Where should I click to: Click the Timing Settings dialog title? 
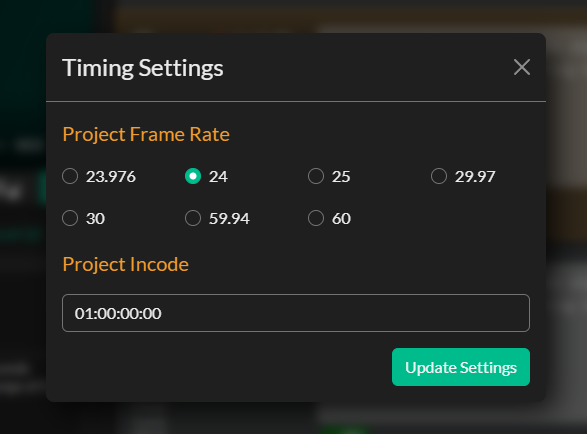click(143, 68)
